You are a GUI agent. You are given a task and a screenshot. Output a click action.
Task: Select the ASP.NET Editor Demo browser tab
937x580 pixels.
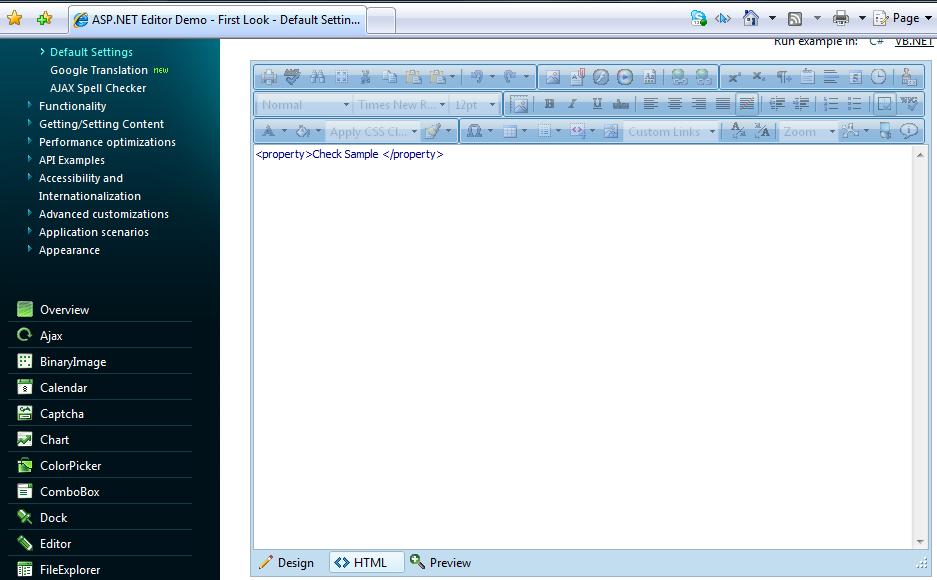[218, 20]
